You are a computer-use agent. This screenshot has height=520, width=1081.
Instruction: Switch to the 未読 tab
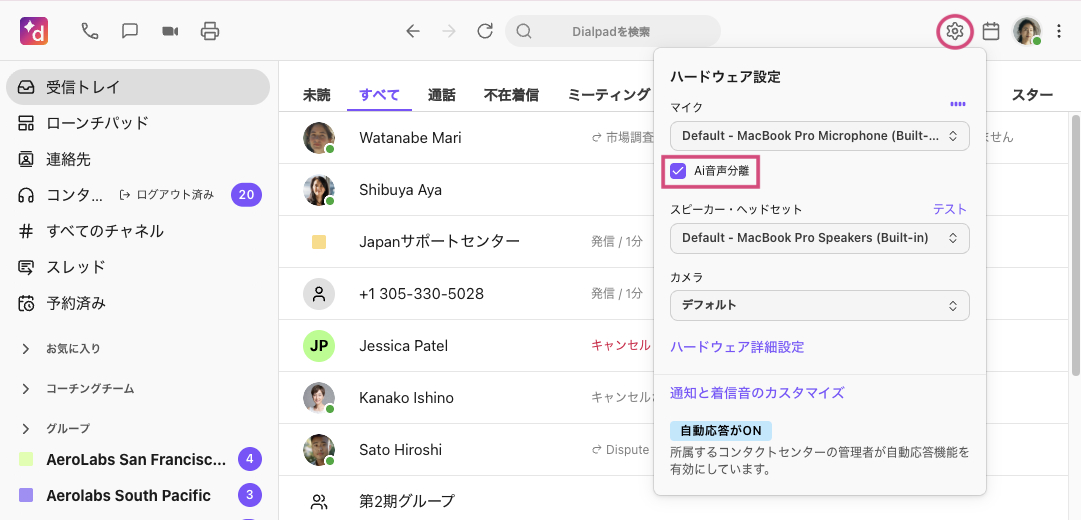click(316, 95)
